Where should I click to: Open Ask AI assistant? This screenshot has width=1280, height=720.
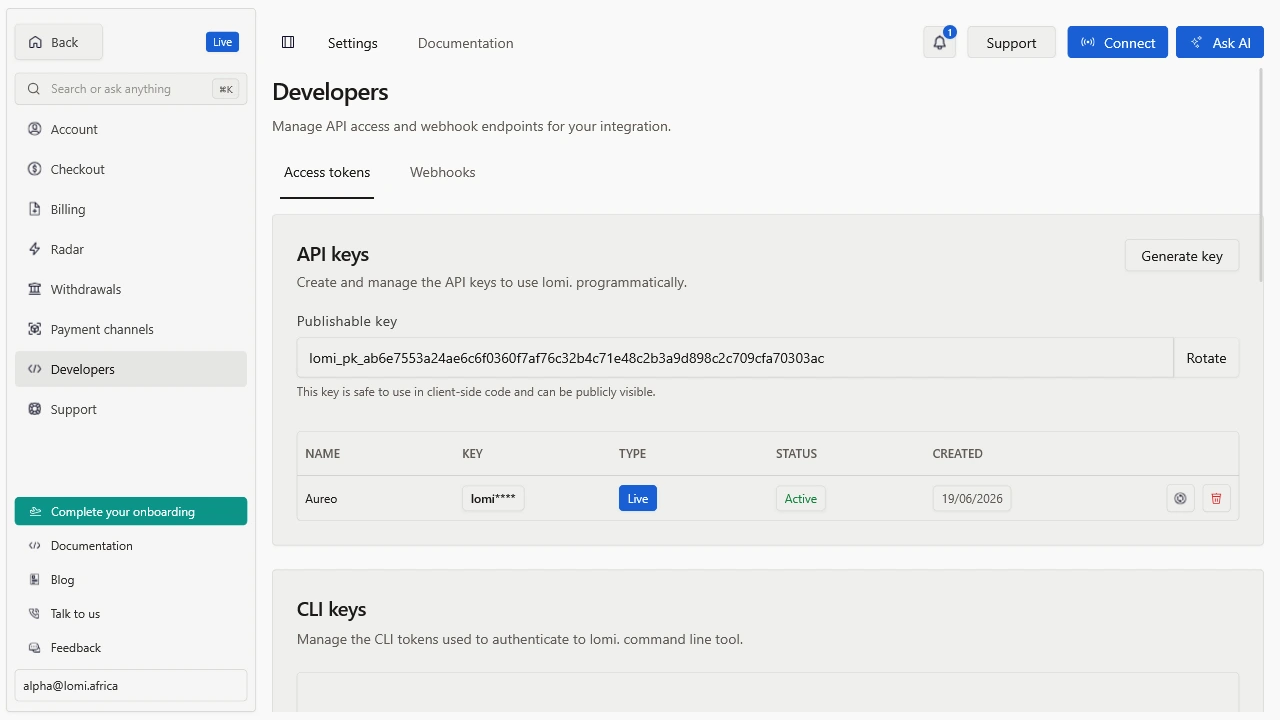click(1220, 42)
